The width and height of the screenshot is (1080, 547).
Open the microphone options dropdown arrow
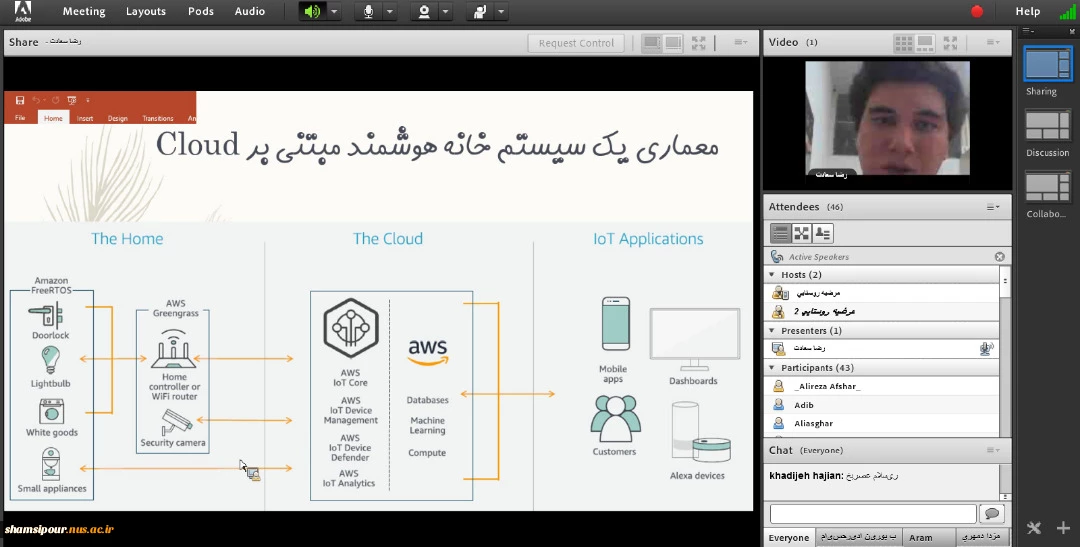[x=390, y=12]
